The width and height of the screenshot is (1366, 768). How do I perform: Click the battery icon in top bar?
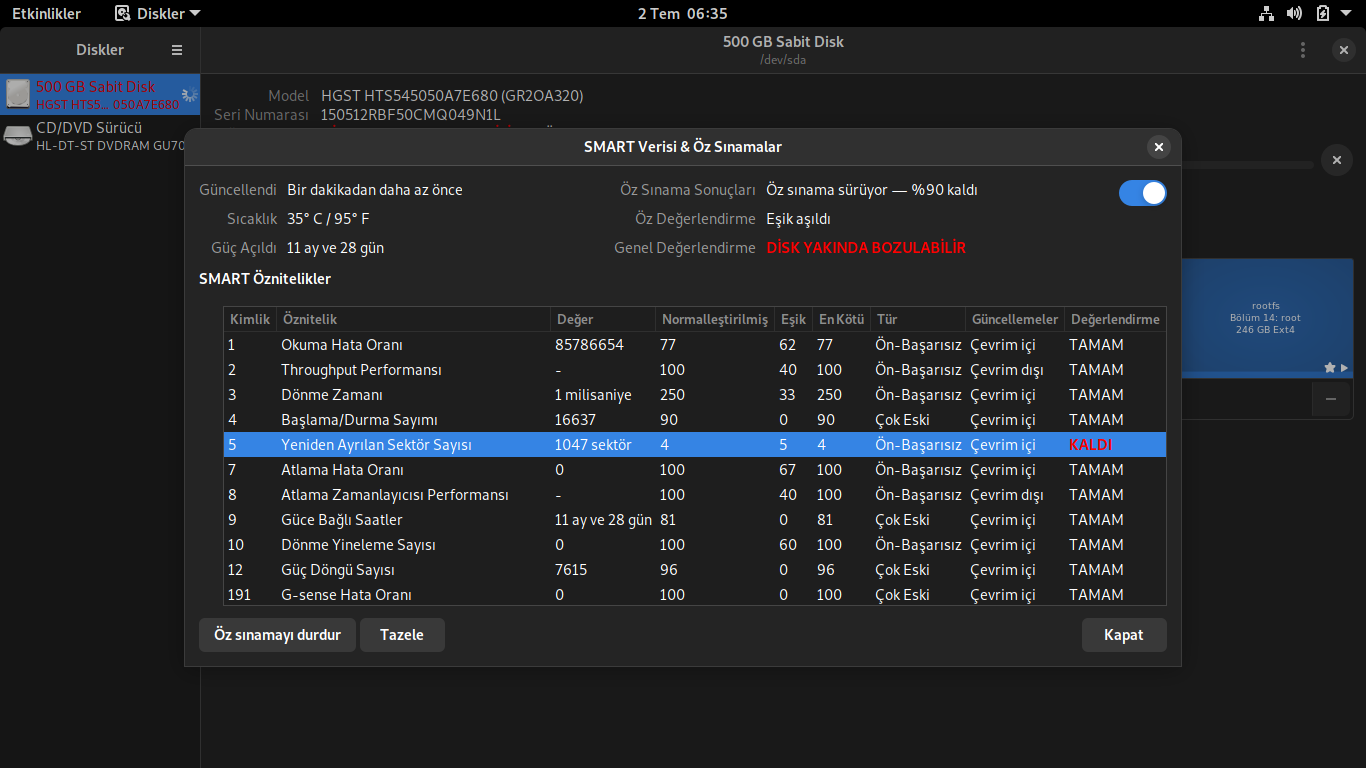click(1323, 14)
